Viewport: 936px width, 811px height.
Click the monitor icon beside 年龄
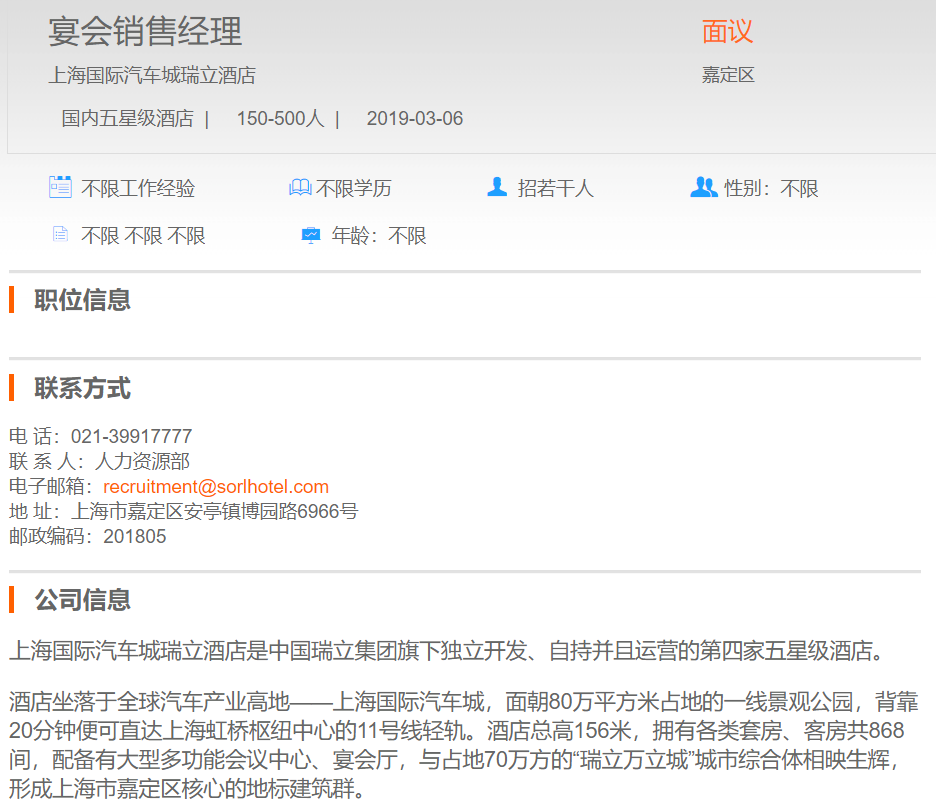click(311, 235)
